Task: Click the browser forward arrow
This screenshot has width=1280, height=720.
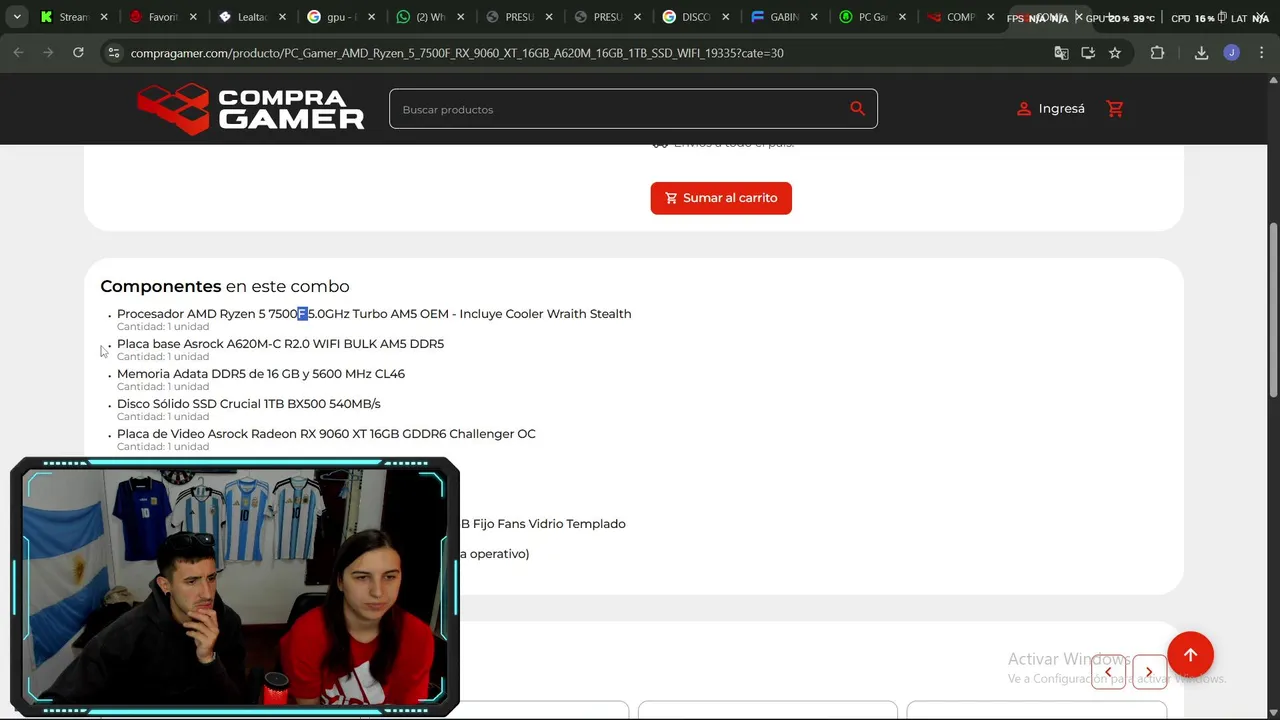Action: point(48,53)
